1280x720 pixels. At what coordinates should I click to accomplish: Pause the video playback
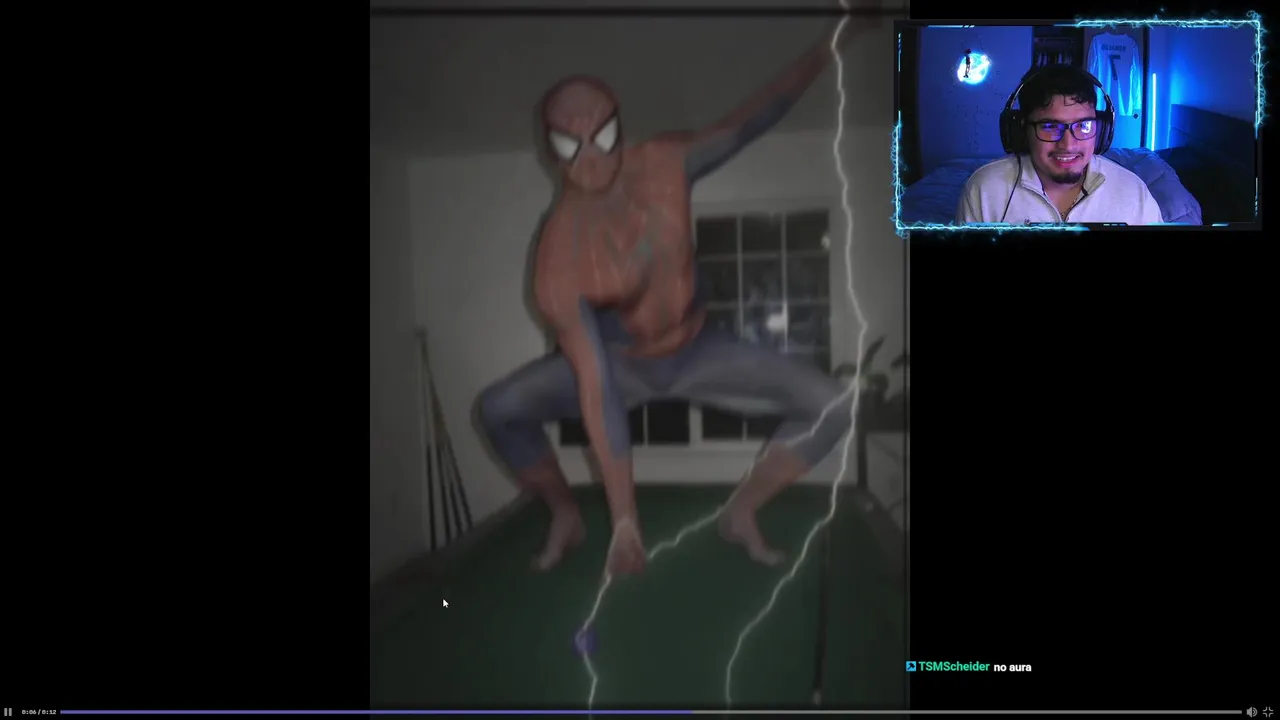(x=8, y=712)
